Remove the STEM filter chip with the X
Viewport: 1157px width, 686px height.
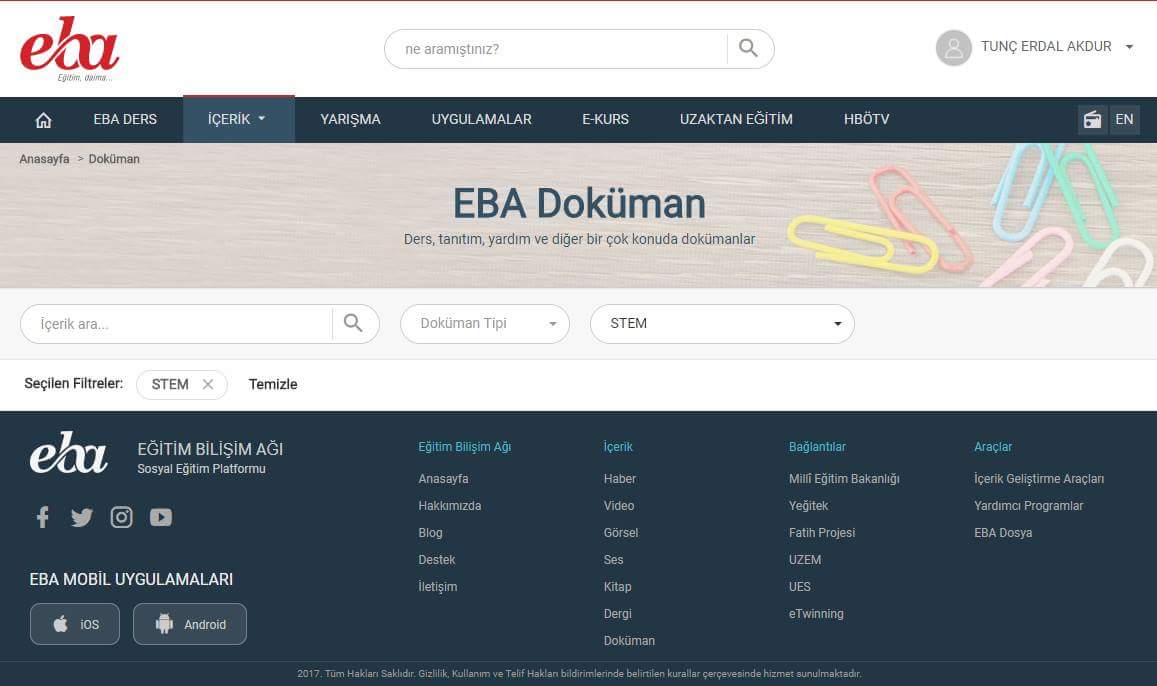[x=208, y=384]
